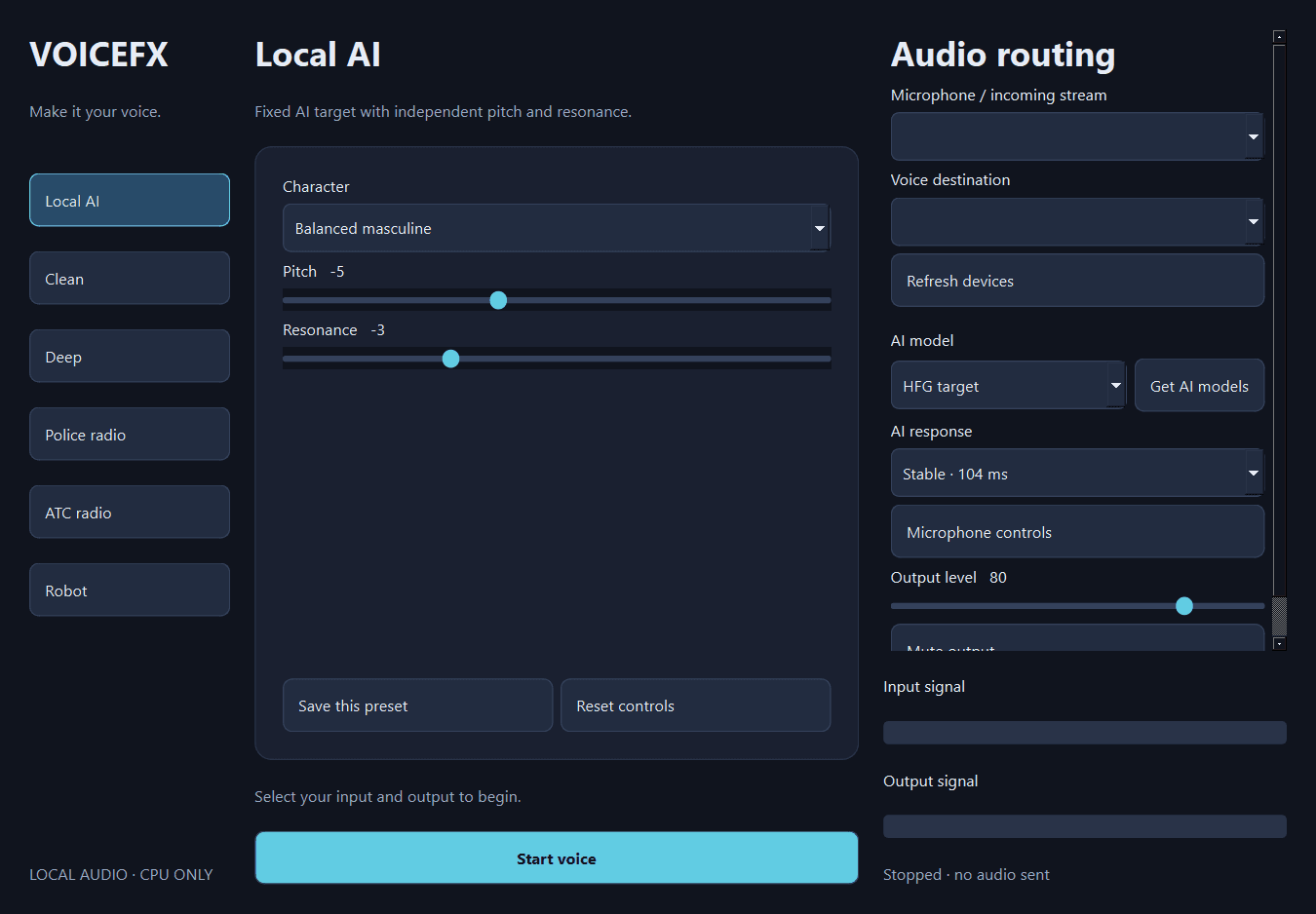1316x914 pixels.
Task: Open the AI response dropdown Stable 104 ms
Action: coord(1077,473)
